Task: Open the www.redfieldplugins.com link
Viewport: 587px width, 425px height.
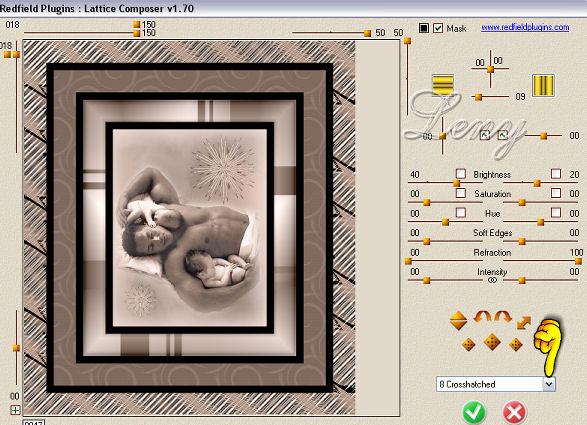Action: (x=525, y=27)
